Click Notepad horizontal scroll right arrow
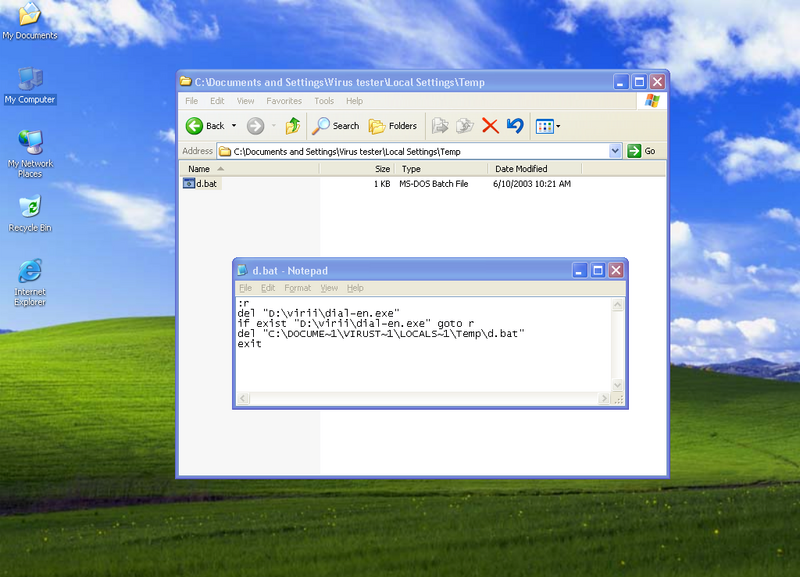Image resolution: width=800 pixels, height=577 pixels. click(605, 398)
